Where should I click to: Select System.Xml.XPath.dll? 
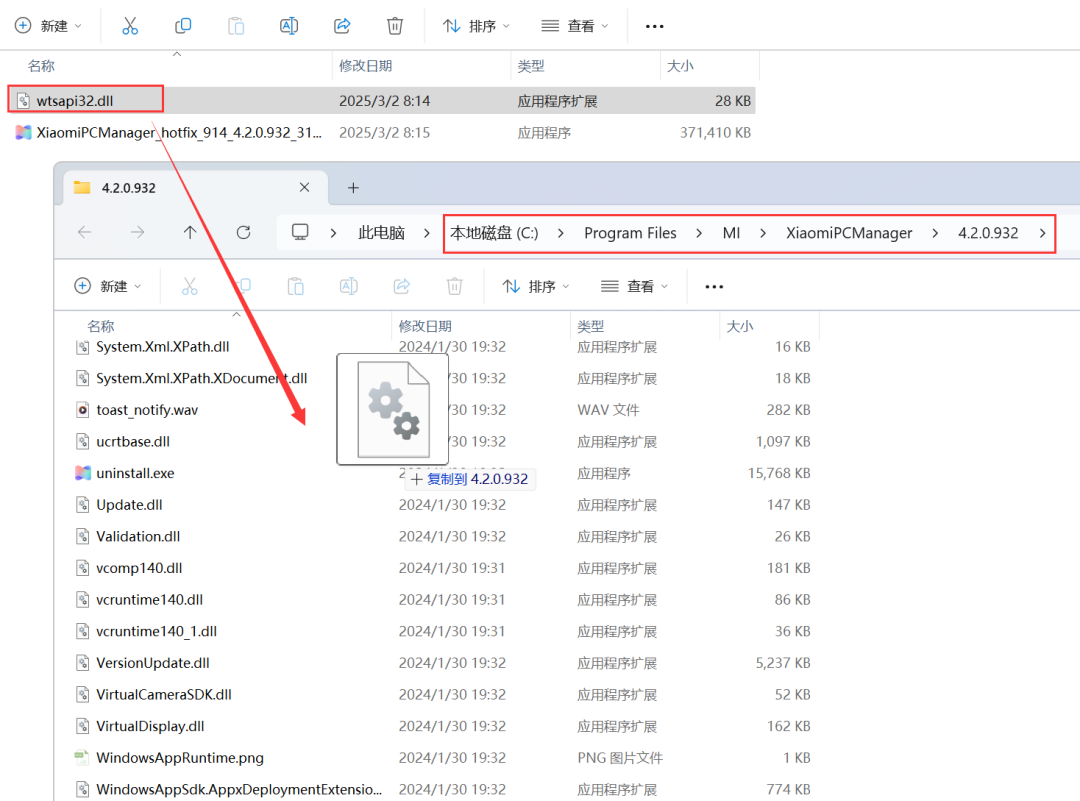(x=163, y=346)
